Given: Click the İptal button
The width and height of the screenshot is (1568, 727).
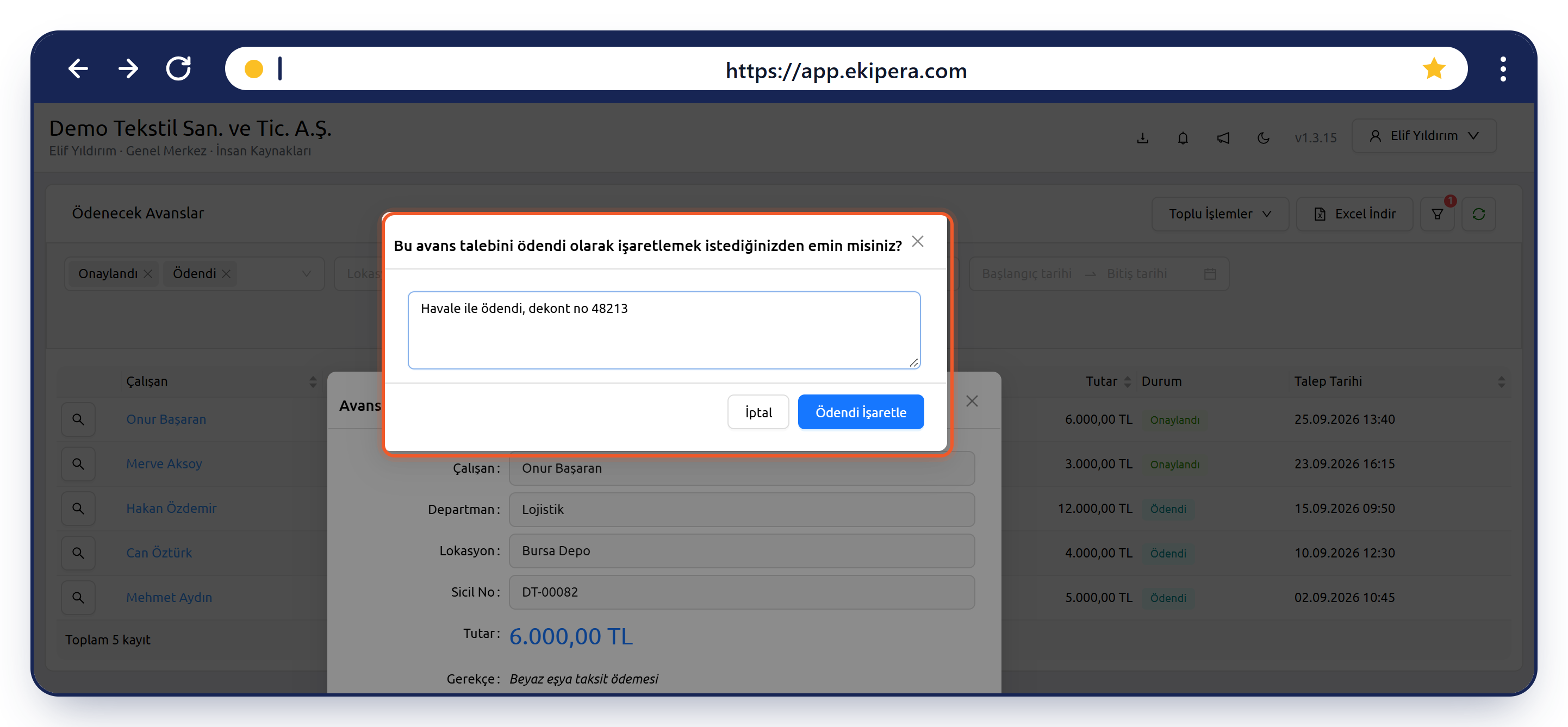Looking at the screenshot, I should click(x=758, y=412).
